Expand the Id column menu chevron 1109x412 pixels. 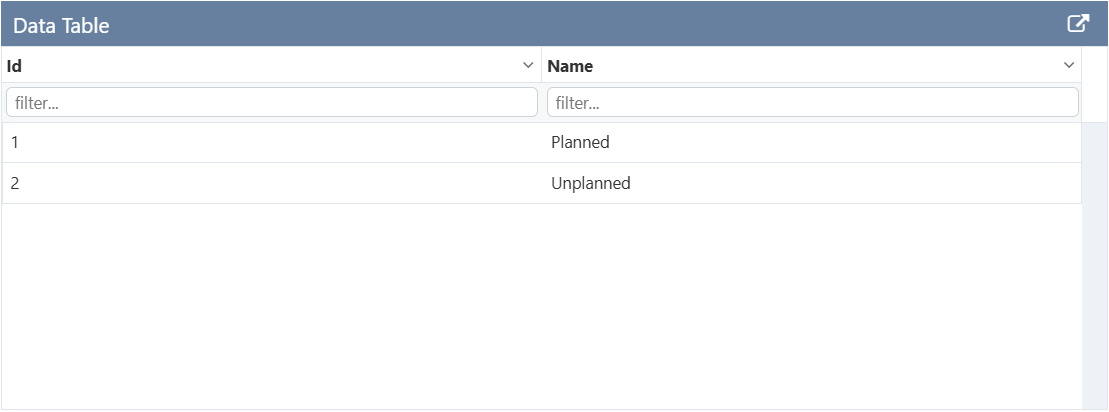click(528, 66)
